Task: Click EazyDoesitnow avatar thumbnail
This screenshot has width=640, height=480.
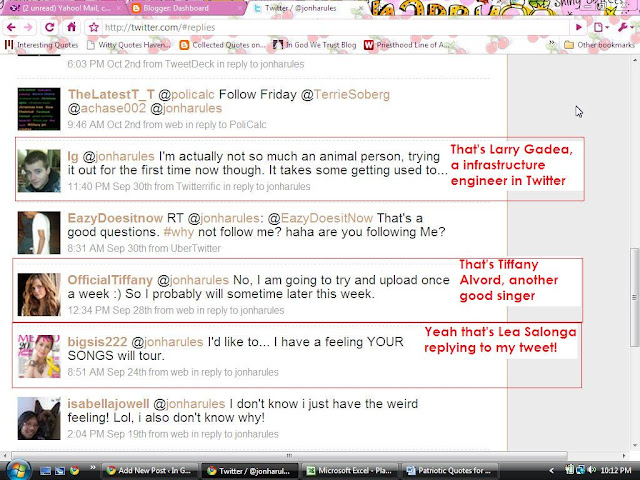Action: point(39,233)
